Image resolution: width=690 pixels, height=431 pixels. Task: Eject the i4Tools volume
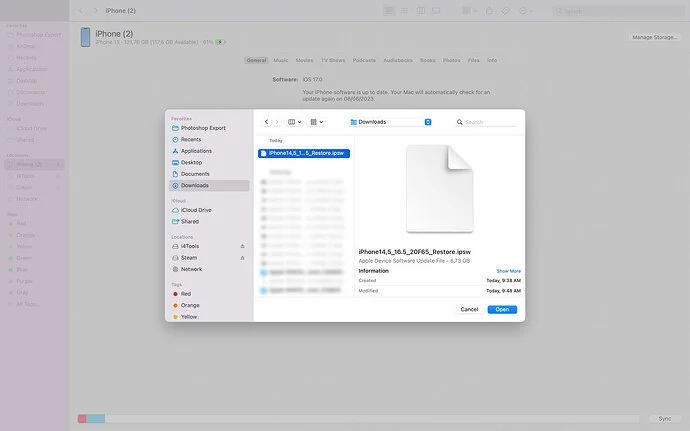point(242,246)
